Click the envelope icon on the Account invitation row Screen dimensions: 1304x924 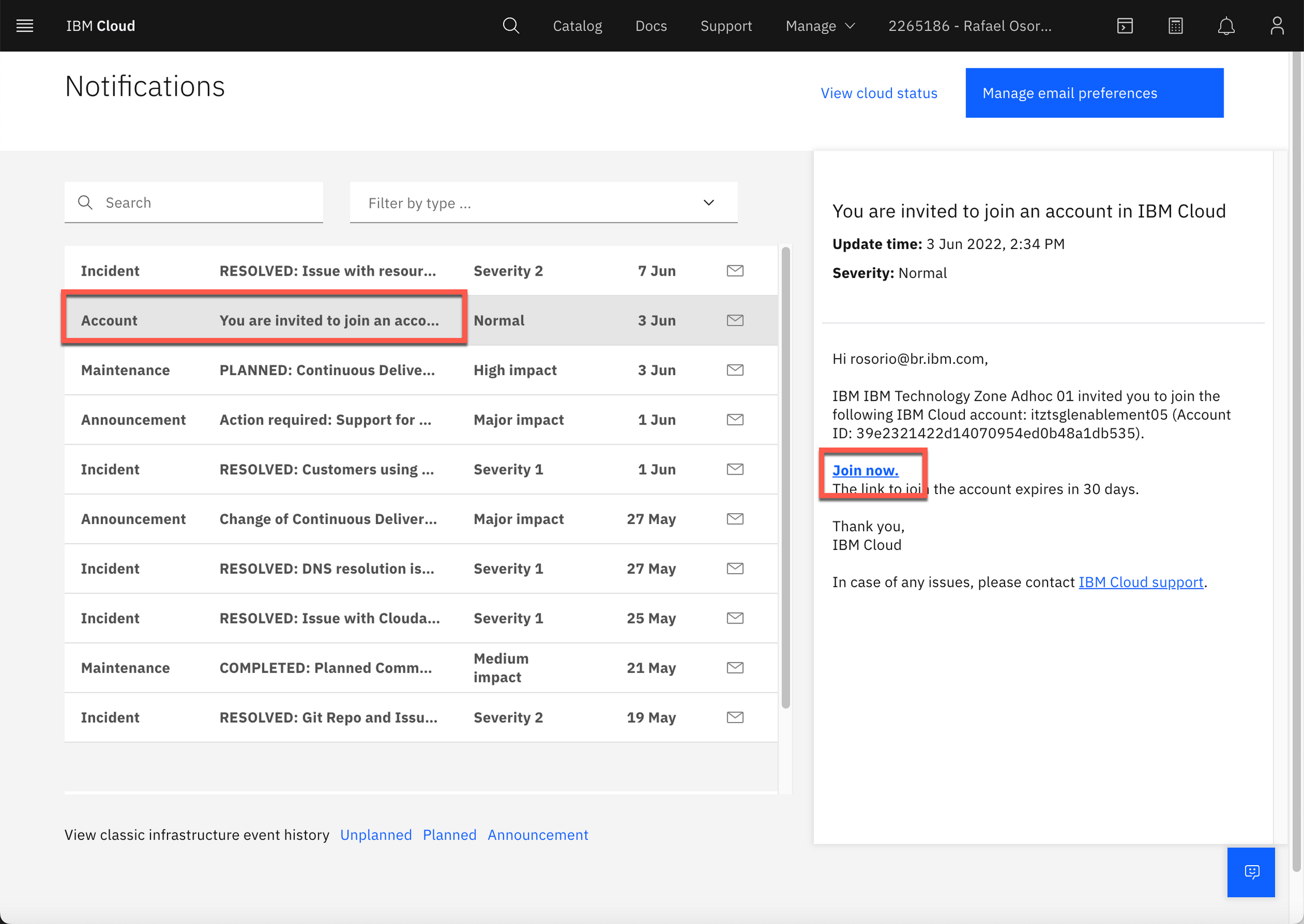[x=735, y=320]
